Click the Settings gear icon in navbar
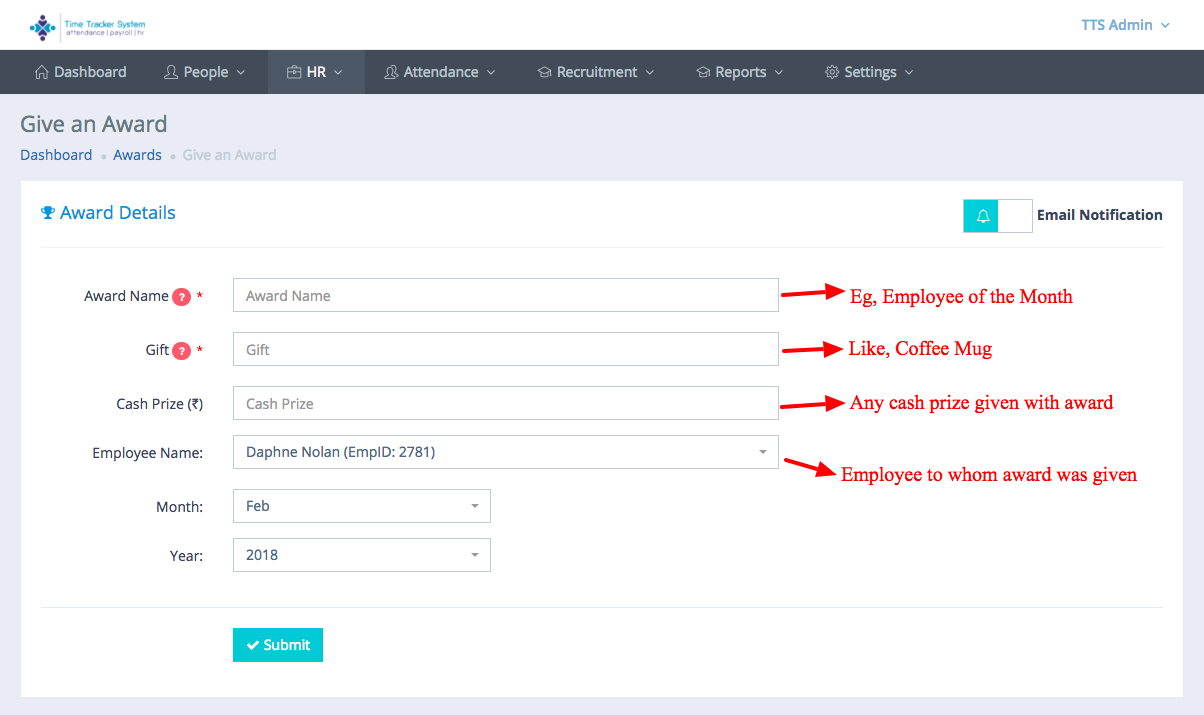Image resolution: width=1204 pixels, height=715 pixels. click(x=831, y=73)
